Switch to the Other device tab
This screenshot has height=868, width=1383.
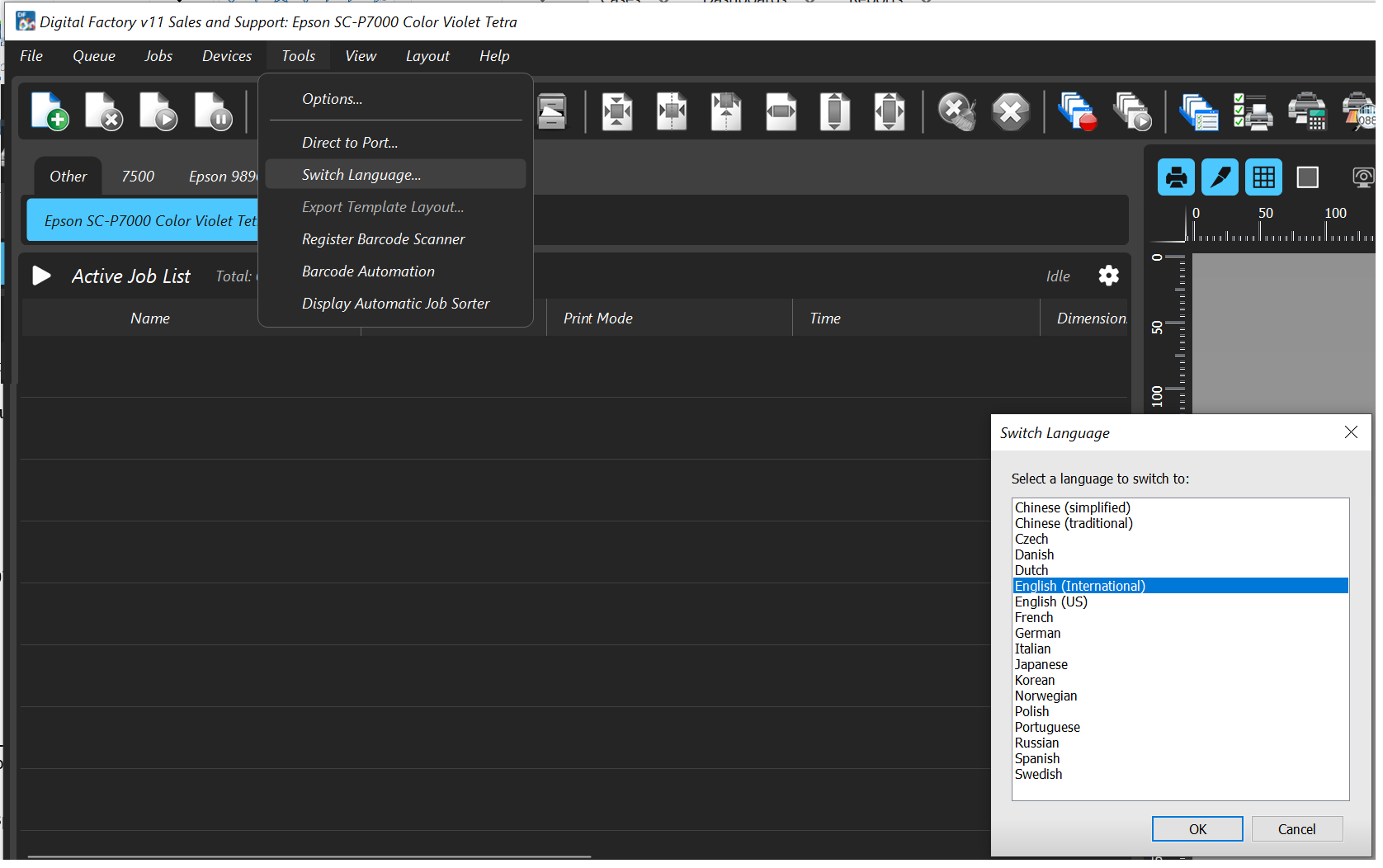point(68,177)
